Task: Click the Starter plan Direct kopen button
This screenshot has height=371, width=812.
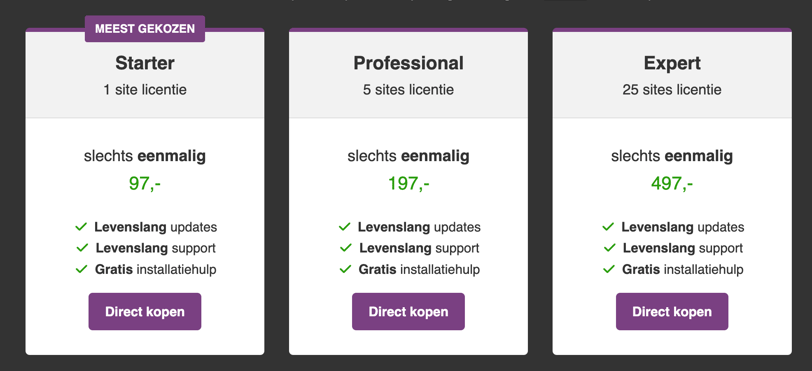Action: 144,311
